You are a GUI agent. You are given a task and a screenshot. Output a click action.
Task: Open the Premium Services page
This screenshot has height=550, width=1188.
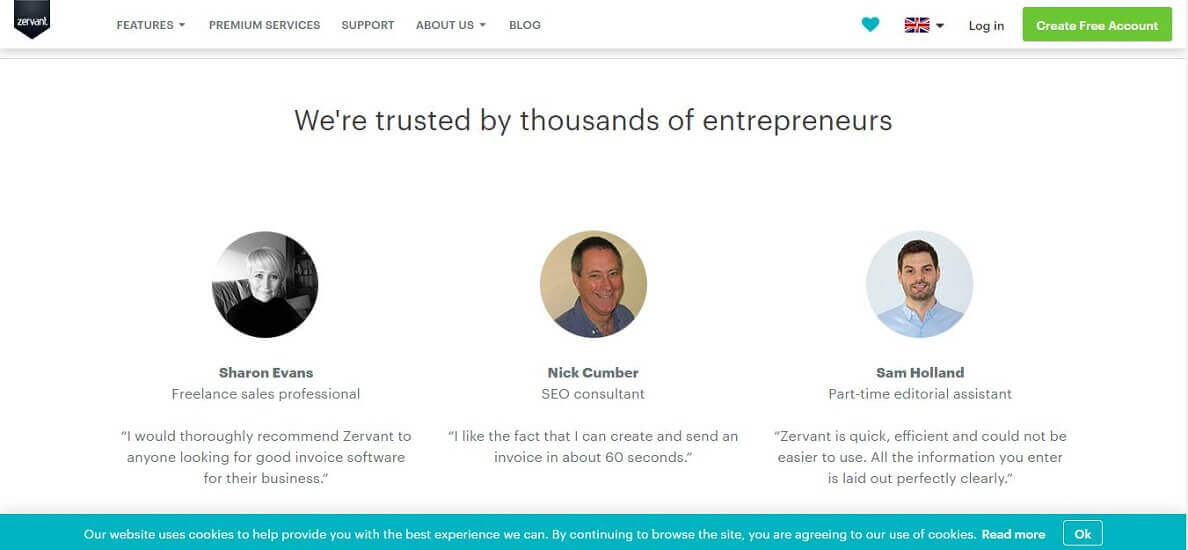click(264, 25)
